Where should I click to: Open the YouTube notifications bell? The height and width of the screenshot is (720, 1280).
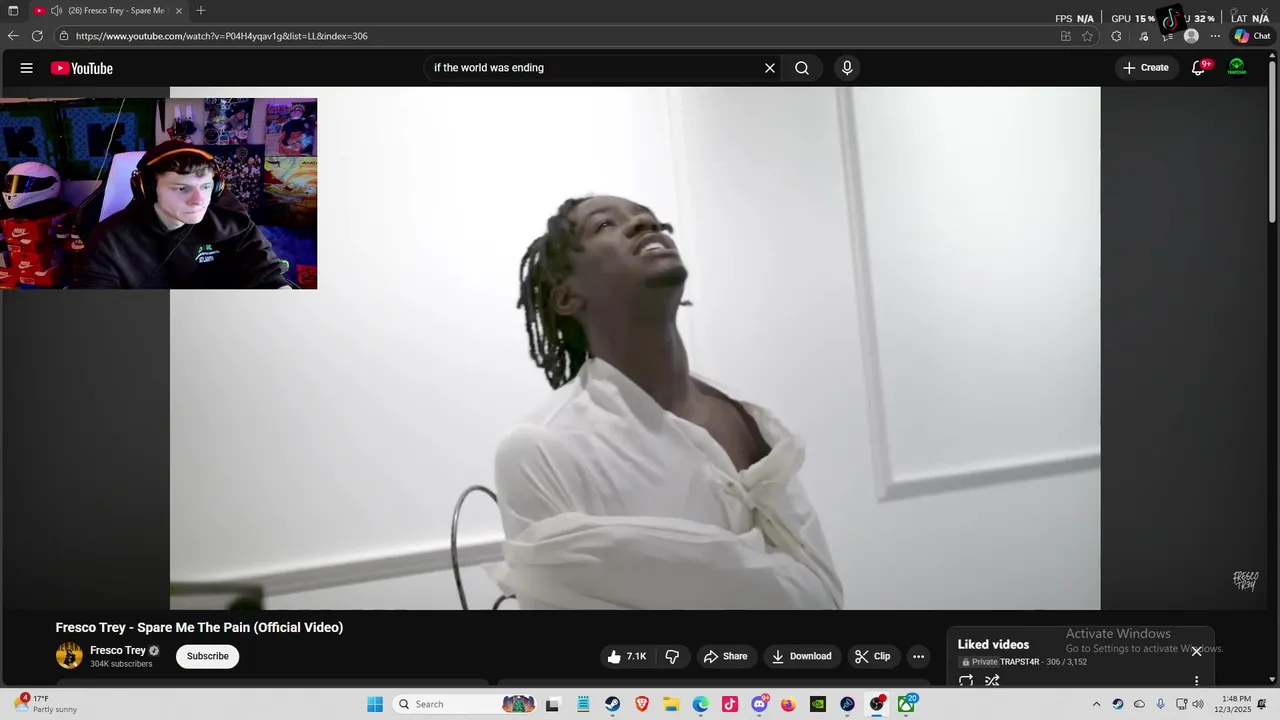pos(1198,68)
